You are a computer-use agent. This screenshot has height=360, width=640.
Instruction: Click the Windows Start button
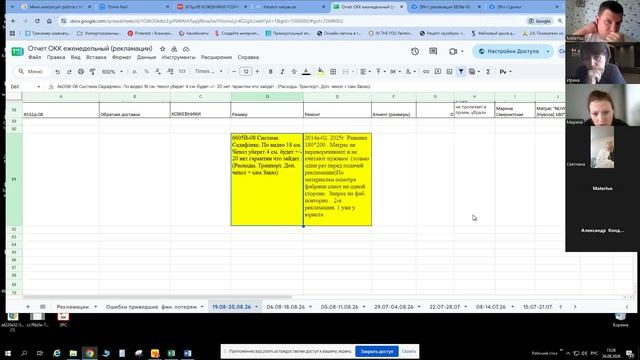[x=8, y=353]
